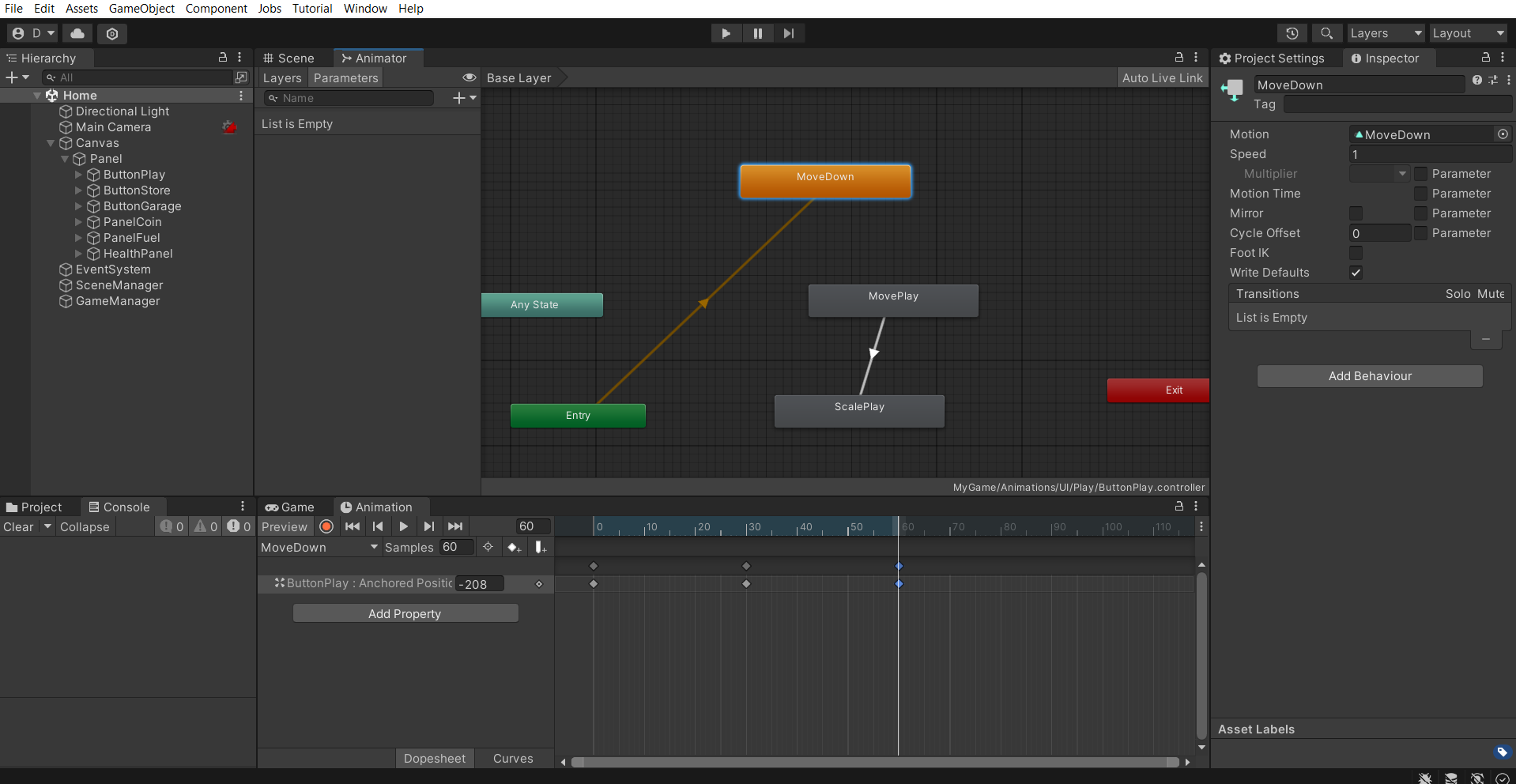Open the Layout dropdown
This screenshot has height=784, width=1516.
point(1468,33)
